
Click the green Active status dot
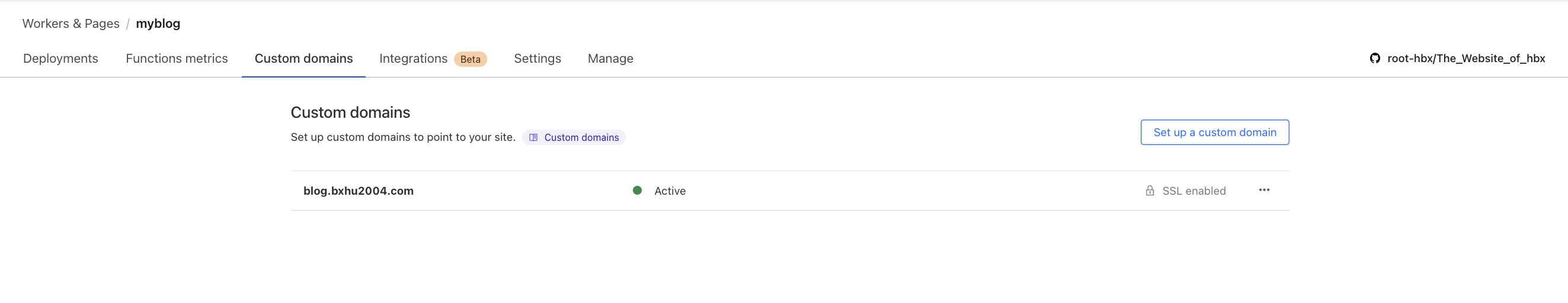click(x=636, y=191)
